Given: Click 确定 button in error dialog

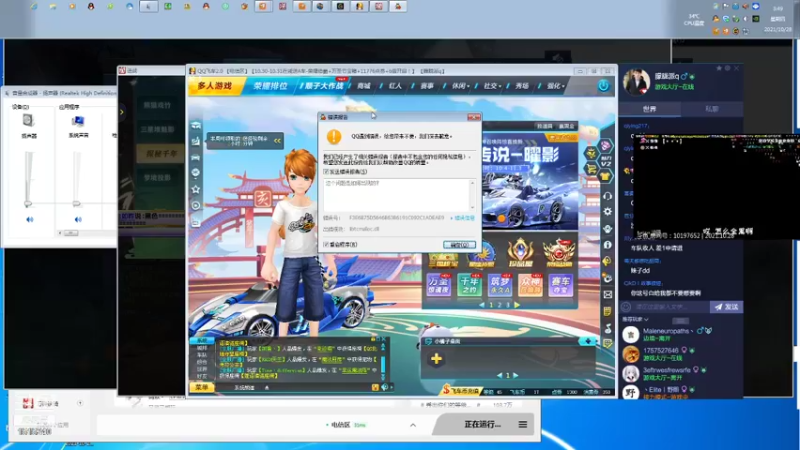Looking at the screenshot, I should click(459, 245).
